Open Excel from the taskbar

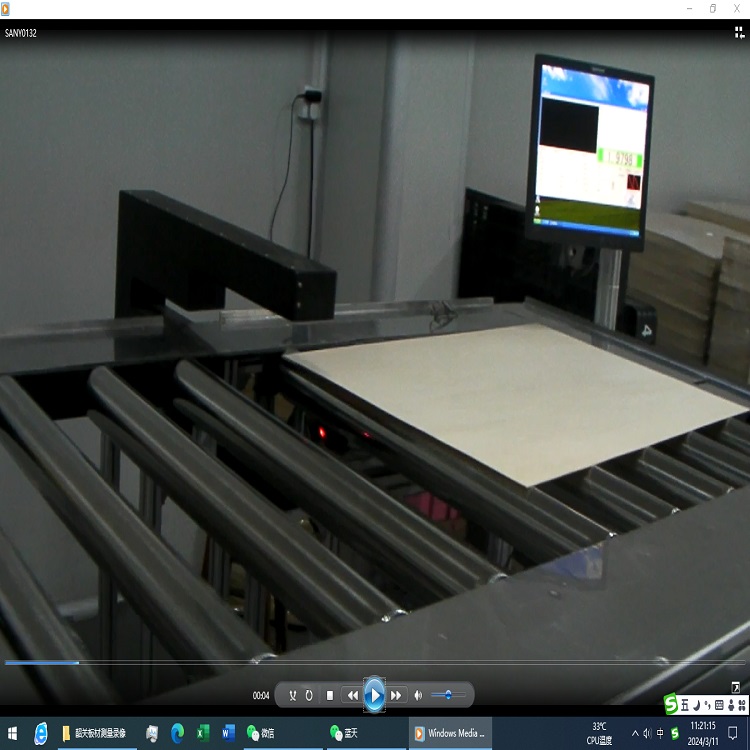(203, 733)
